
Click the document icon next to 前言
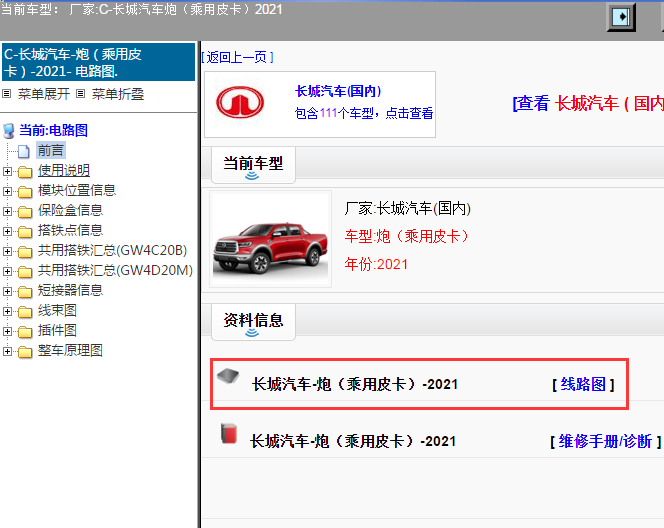pyautogui.click(x=24, y=151)
